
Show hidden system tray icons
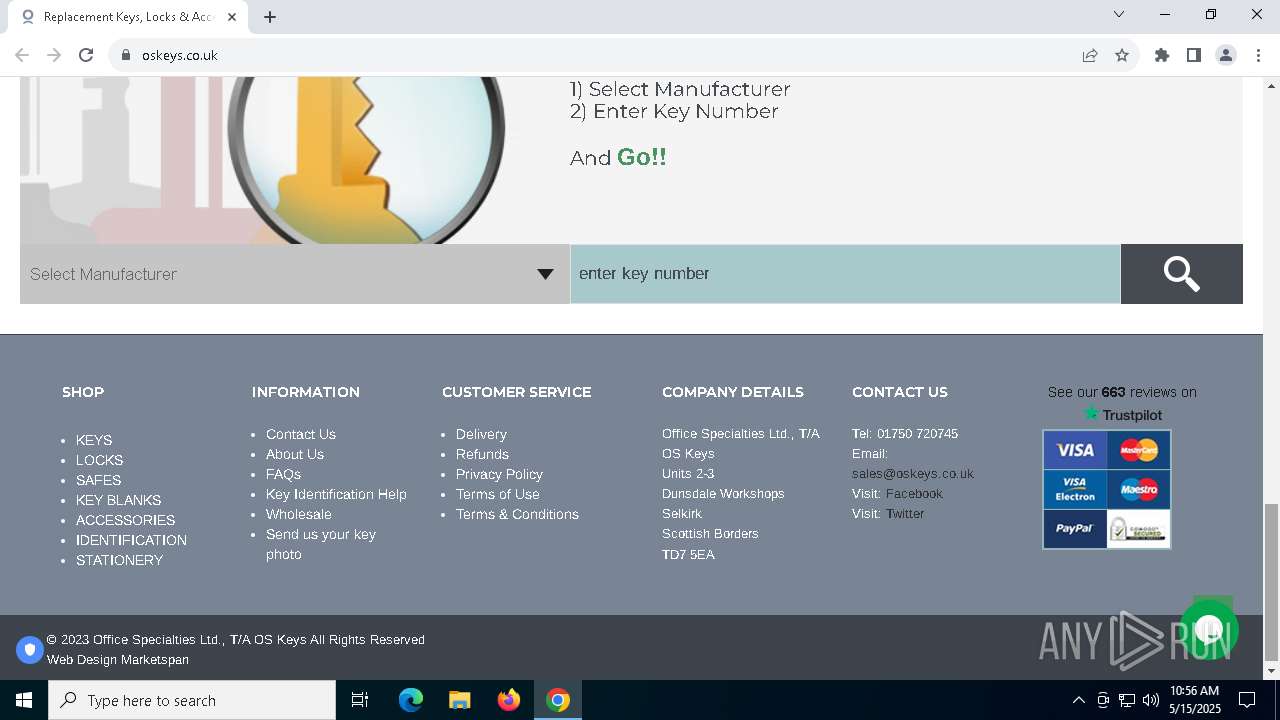tap(1078, 700)
